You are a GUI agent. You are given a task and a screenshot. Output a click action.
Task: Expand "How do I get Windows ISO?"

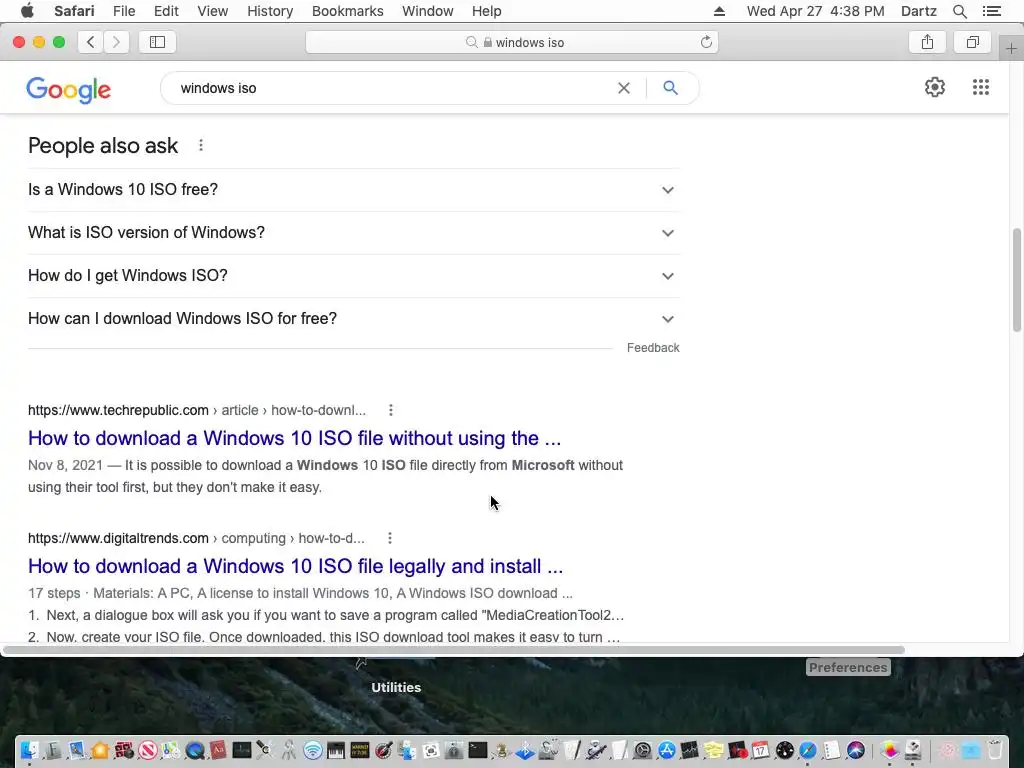pyautogui.click(x=353, y=276)
